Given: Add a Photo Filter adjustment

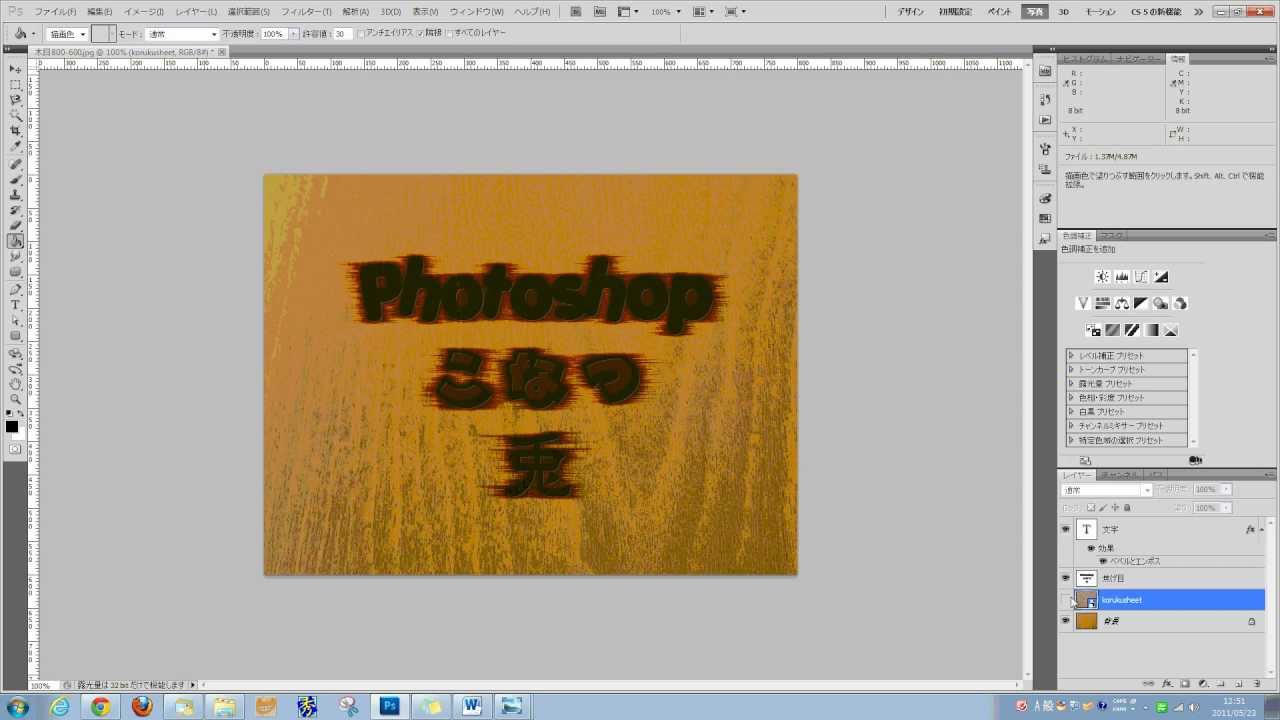Looking at the screenshot, I should [1161, 303].
